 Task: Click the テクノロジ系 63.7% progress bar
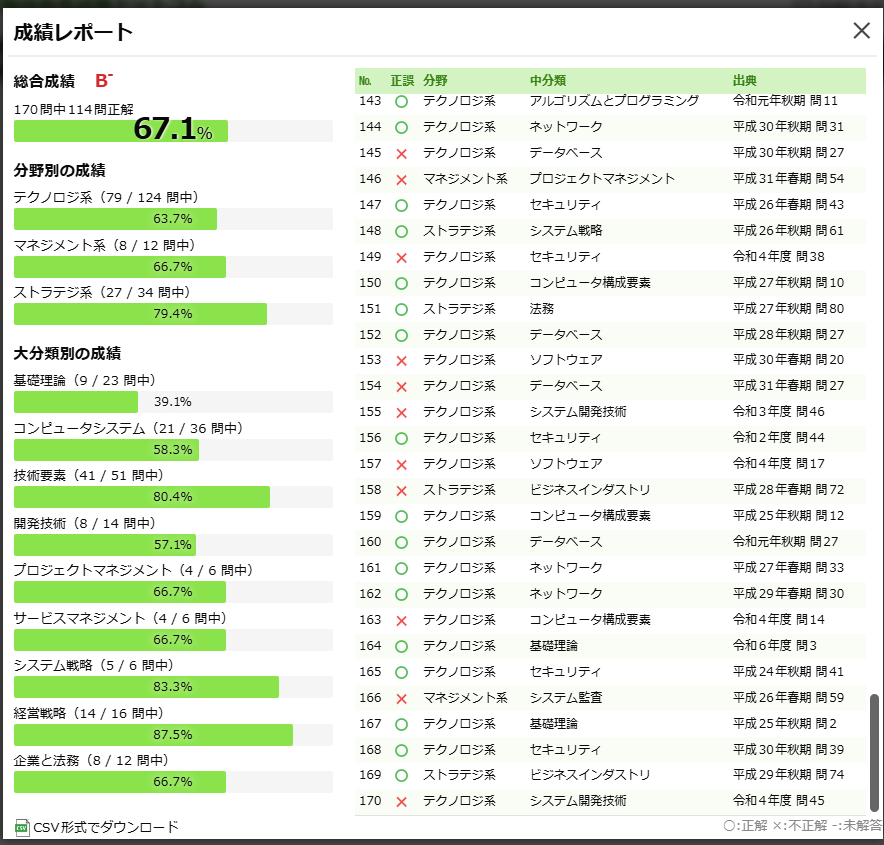click(173, 219)
